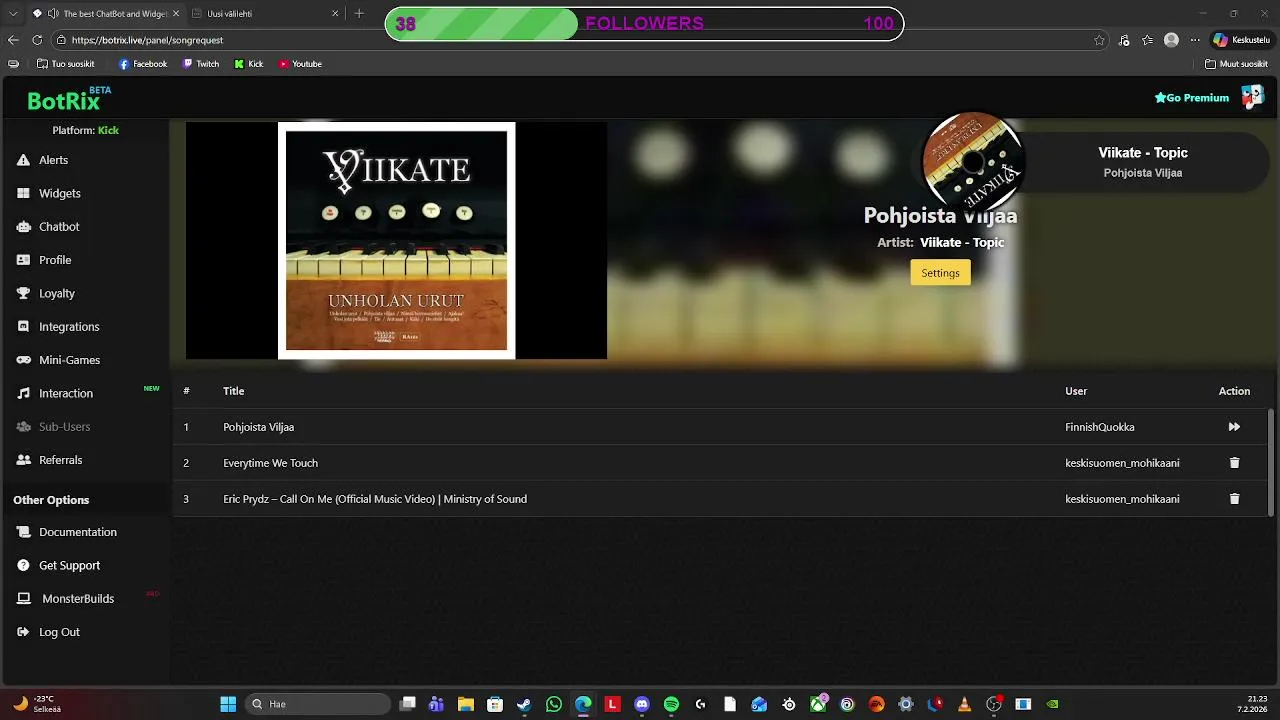Go to Chatbot in the sidebar
1280x720 pixels.
coord(48,227)
